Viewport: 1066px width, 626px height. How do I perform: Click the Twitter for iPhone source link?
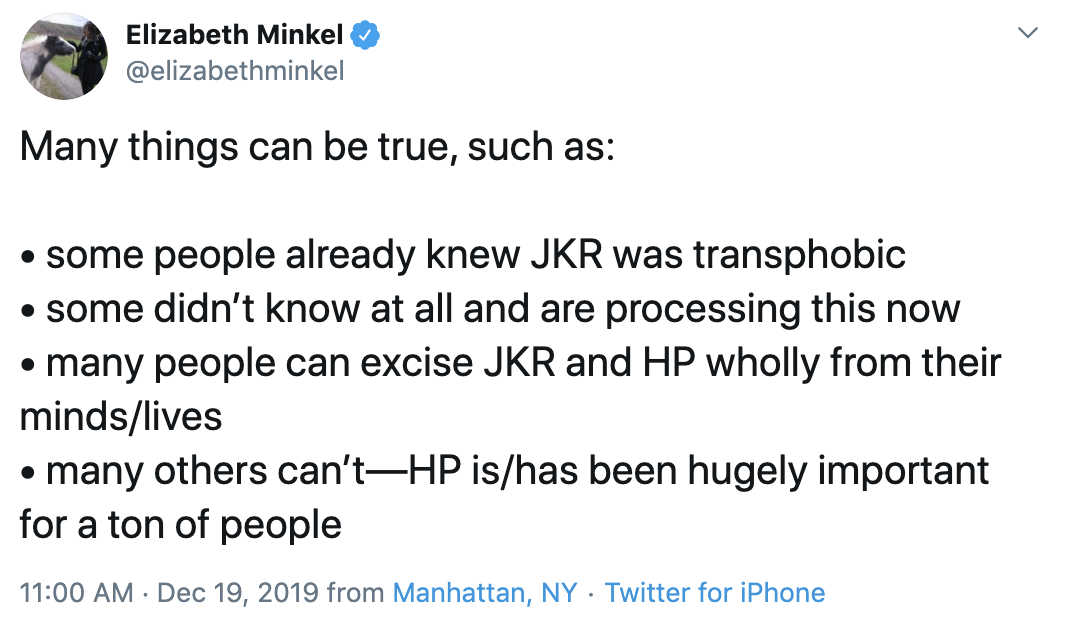(x=716, y=592)
